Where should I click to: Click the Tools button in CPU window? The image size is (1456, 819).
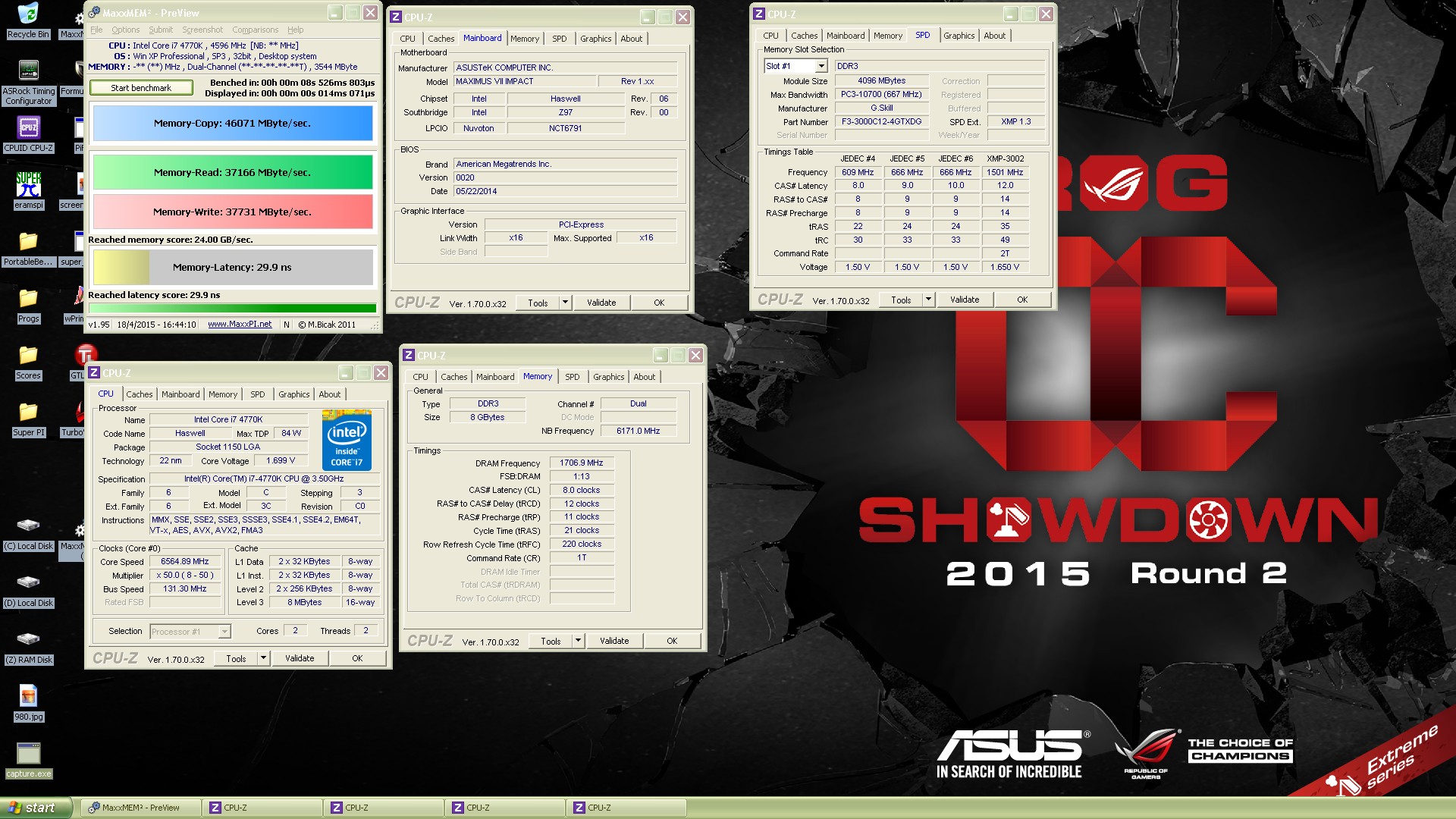pos(236,658)
